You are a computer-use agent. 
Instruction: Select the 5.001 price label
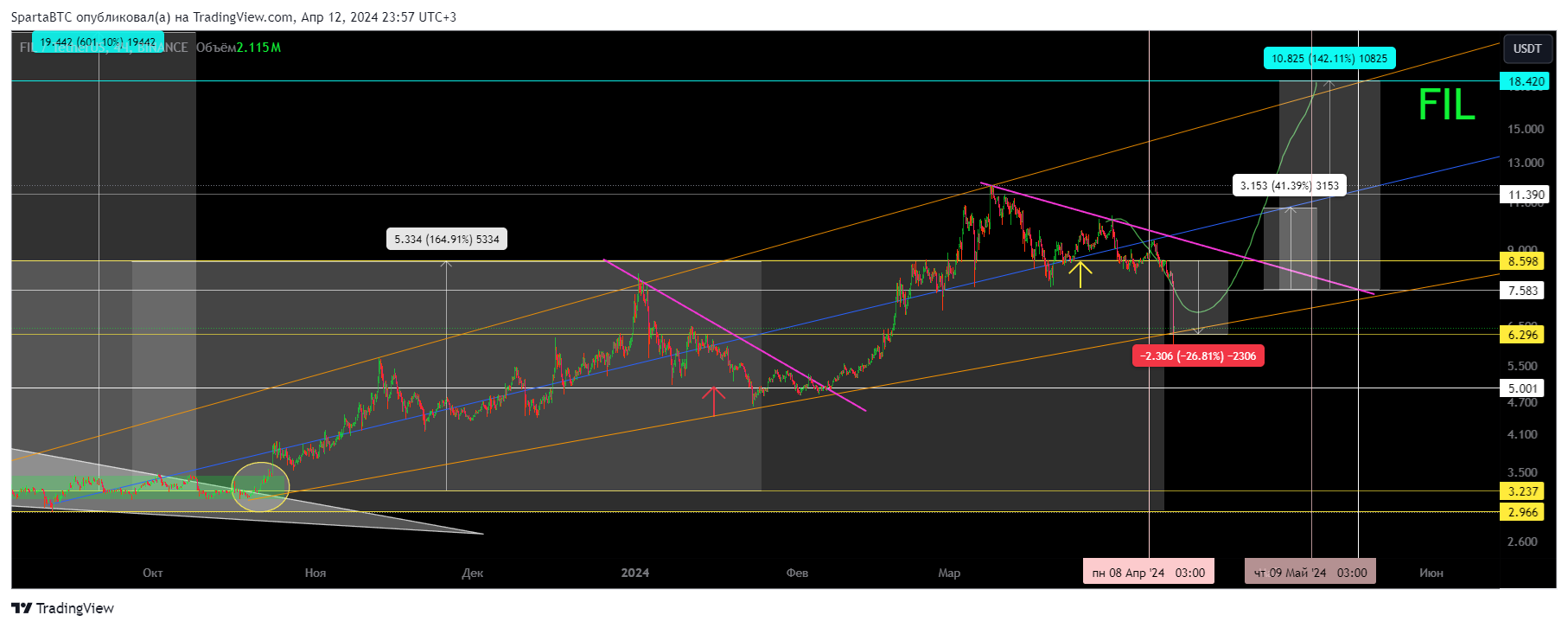(1523, 388)
